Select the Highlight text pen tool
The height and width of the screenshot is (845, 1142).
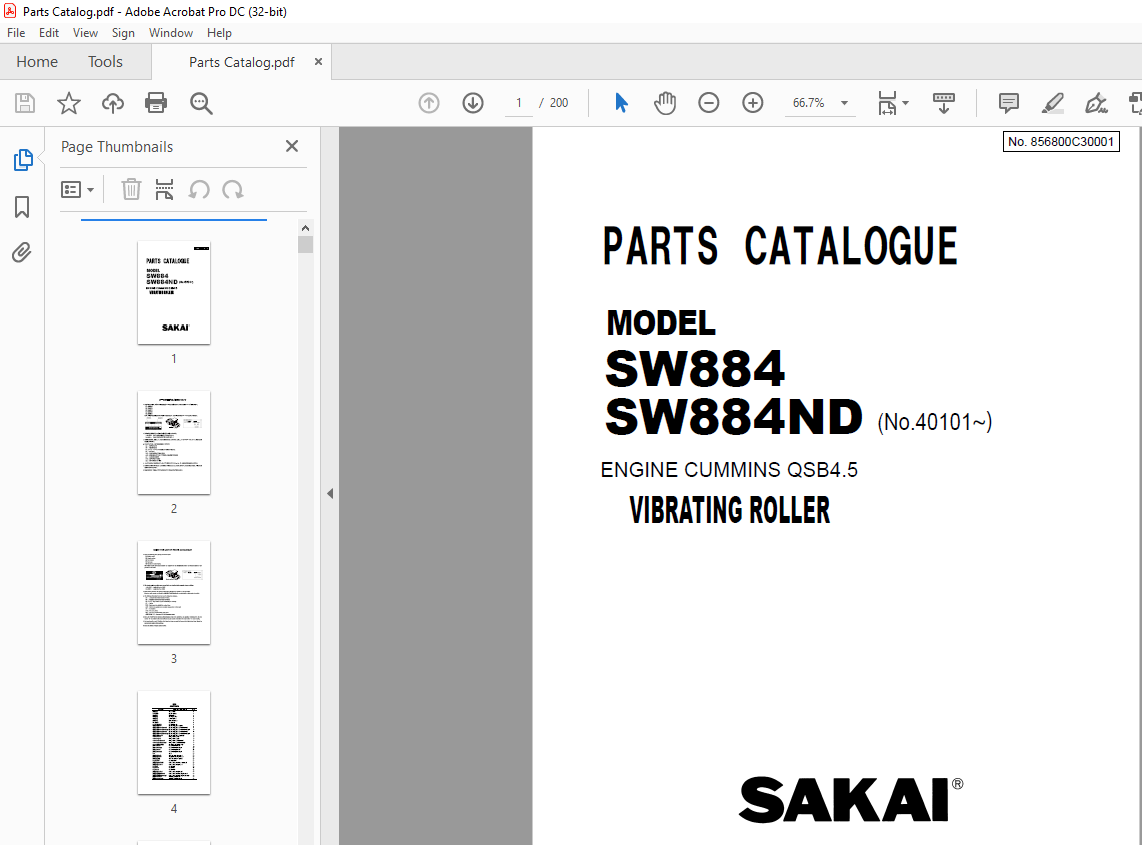tap(1052, 103)
